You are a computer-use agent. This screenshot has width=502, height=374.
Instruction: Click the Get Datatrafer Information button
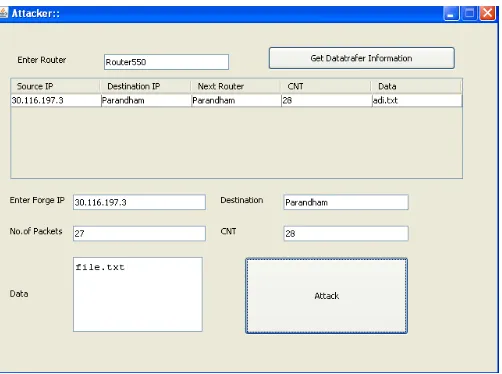[362, 58]
